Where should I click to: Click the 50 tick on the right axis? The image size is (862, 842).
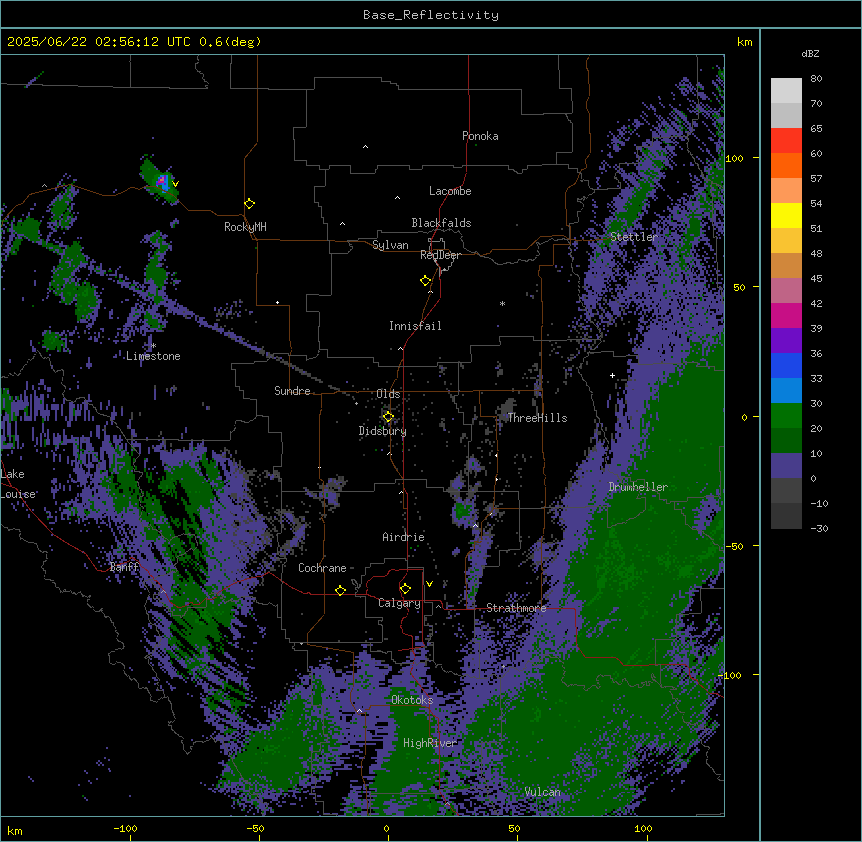[x=739, y=287]
